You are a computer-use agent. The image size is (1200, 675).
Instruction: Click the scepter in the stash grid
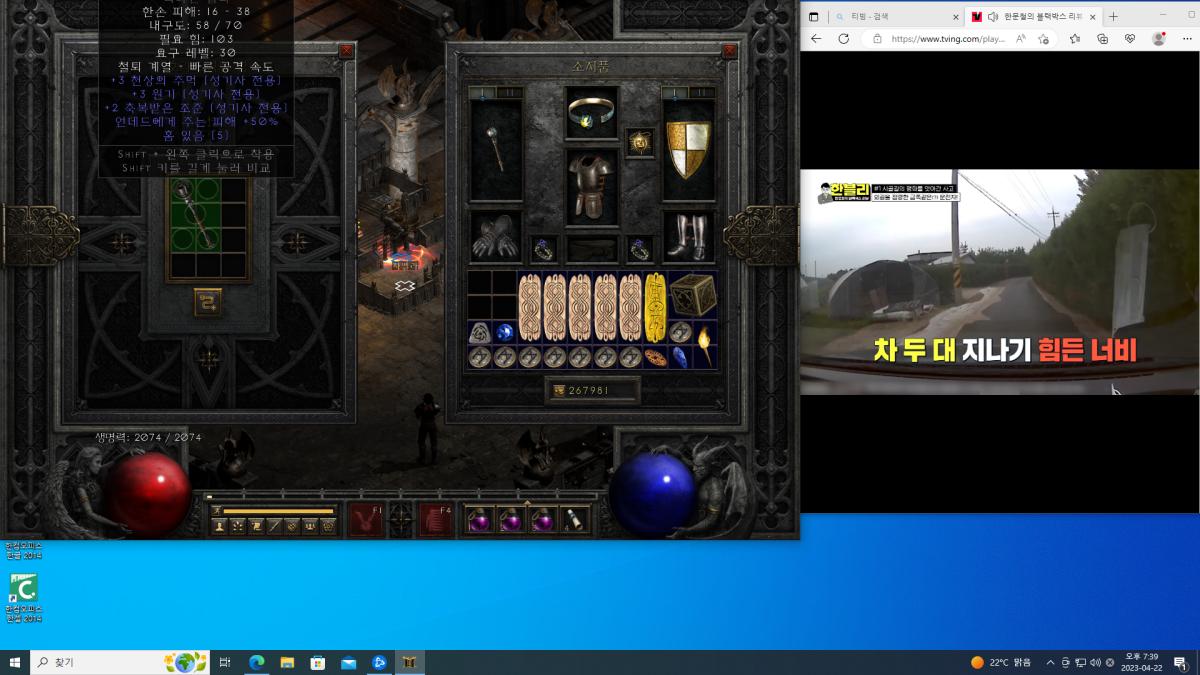196,215
